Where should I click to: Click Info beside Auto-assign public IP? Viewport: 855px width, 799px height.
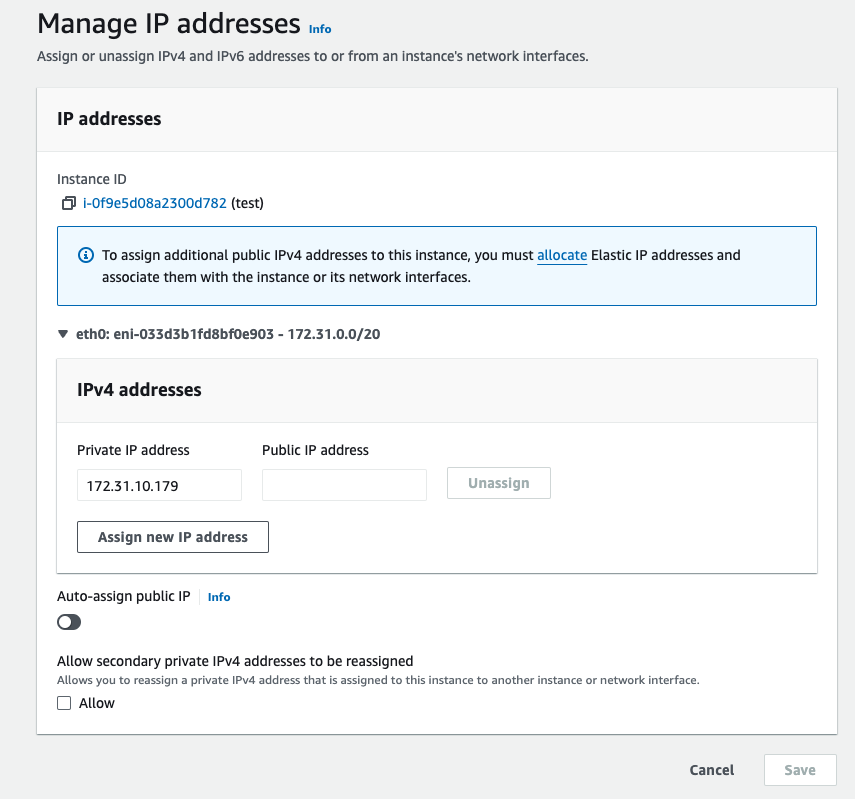pyautogui.click(x=218, y=596)
